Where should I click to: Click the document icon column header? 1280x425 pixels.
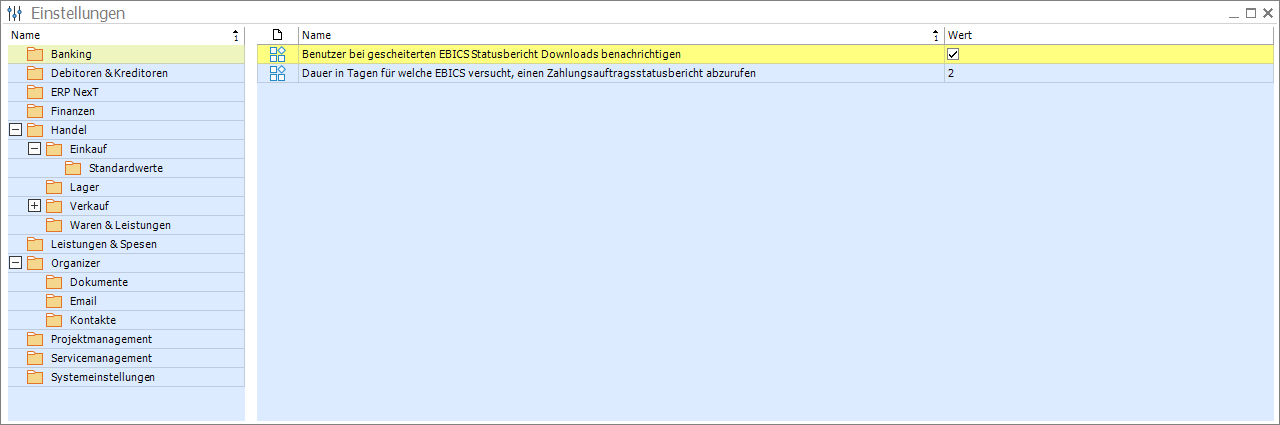click(278, 35)
